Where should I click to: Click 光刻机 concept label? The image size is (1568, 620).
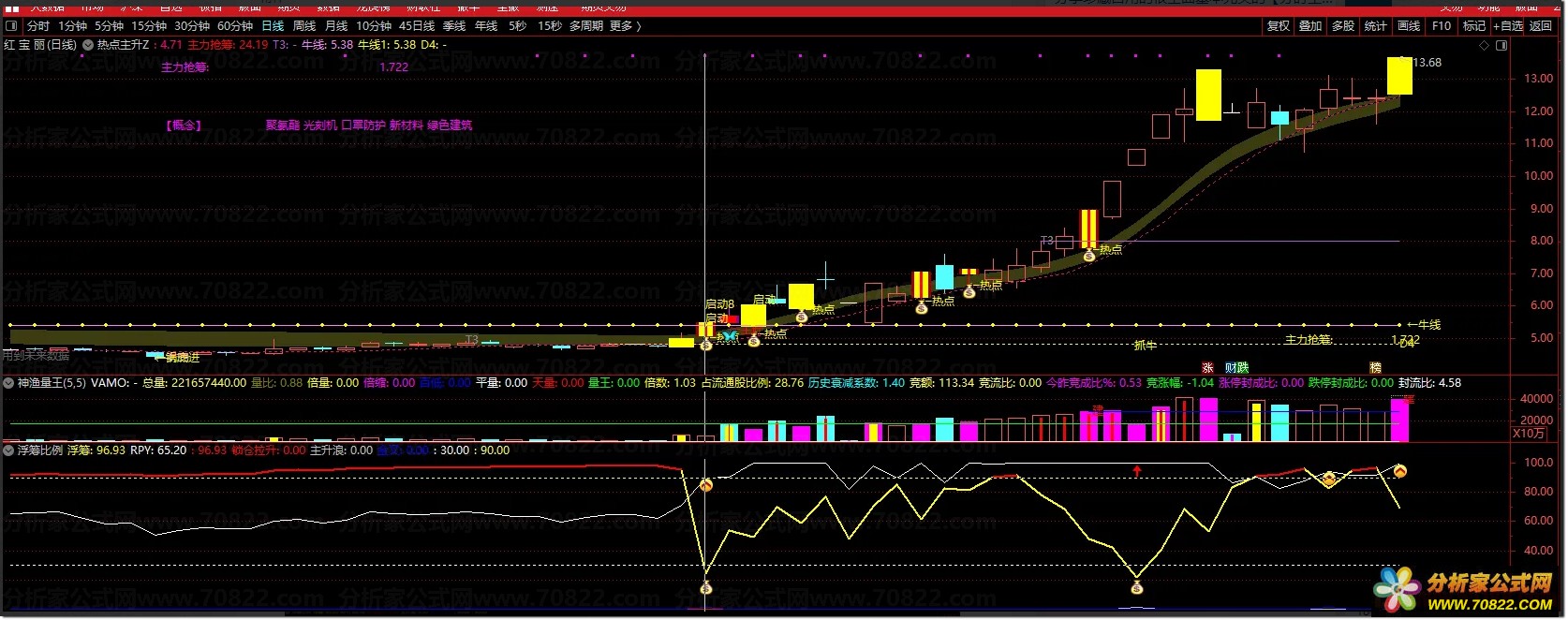tap(320, 125)
